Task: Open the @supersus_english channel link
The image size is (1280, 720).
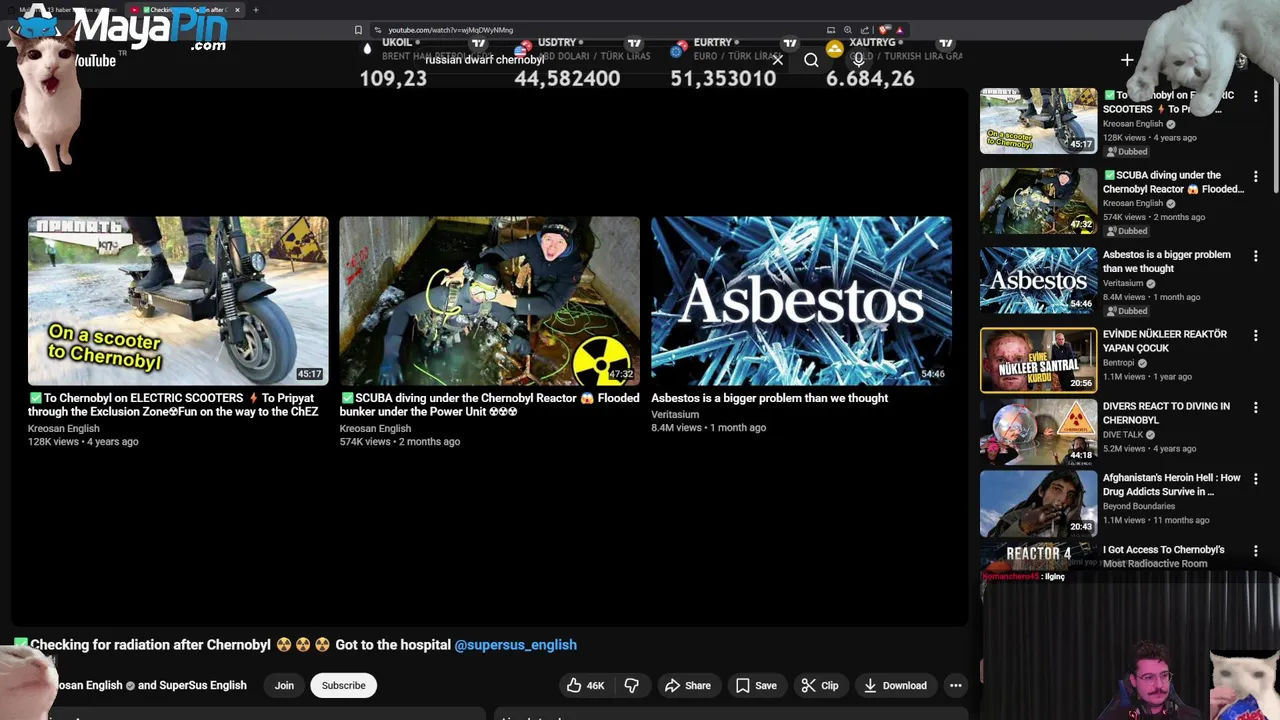Action: tap(515, 645)
